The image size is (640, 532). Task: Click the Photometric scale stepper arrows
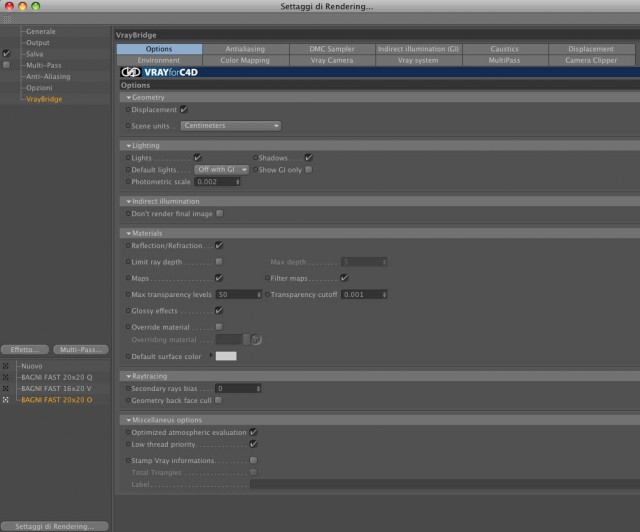tap(238, 182)
